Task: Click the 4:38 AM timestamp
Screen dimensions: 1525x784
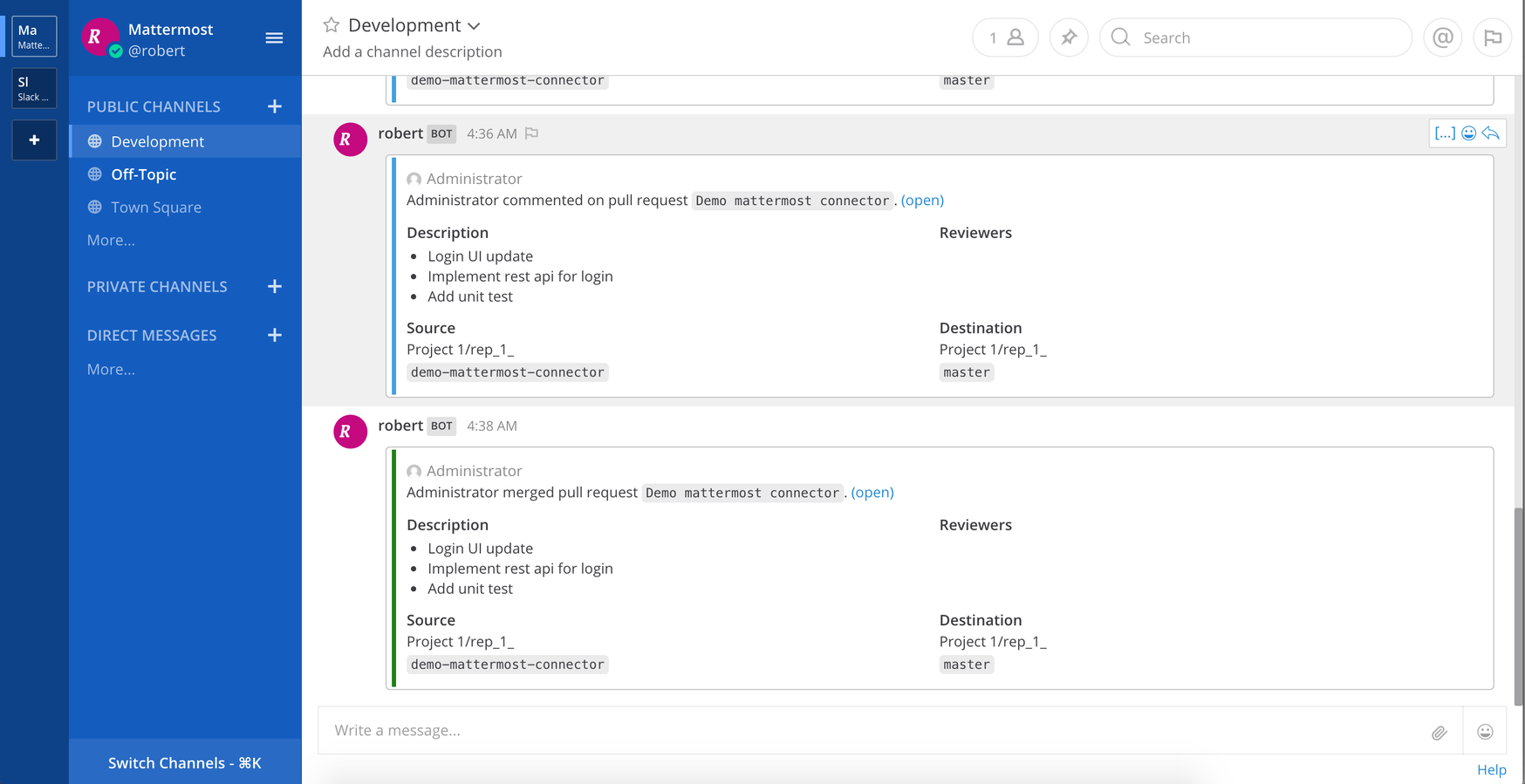Action: 492,426
